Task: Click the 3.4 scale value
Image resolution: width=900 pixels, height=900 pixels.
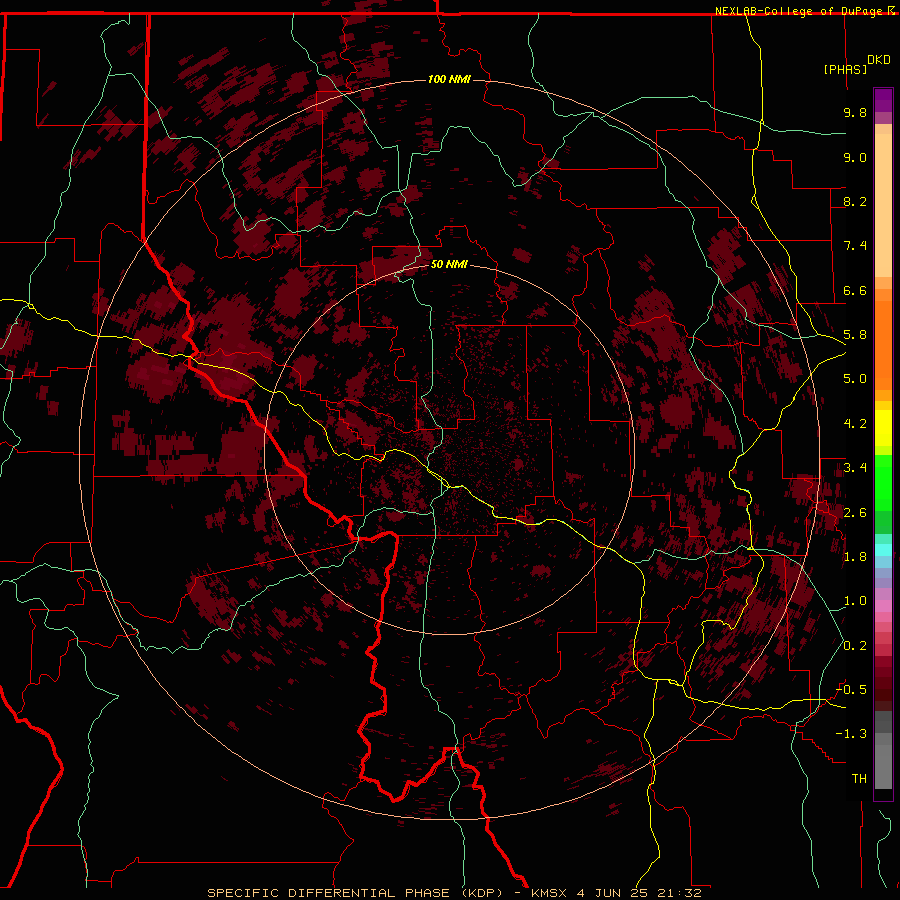Action: click(x=855, y=468)
